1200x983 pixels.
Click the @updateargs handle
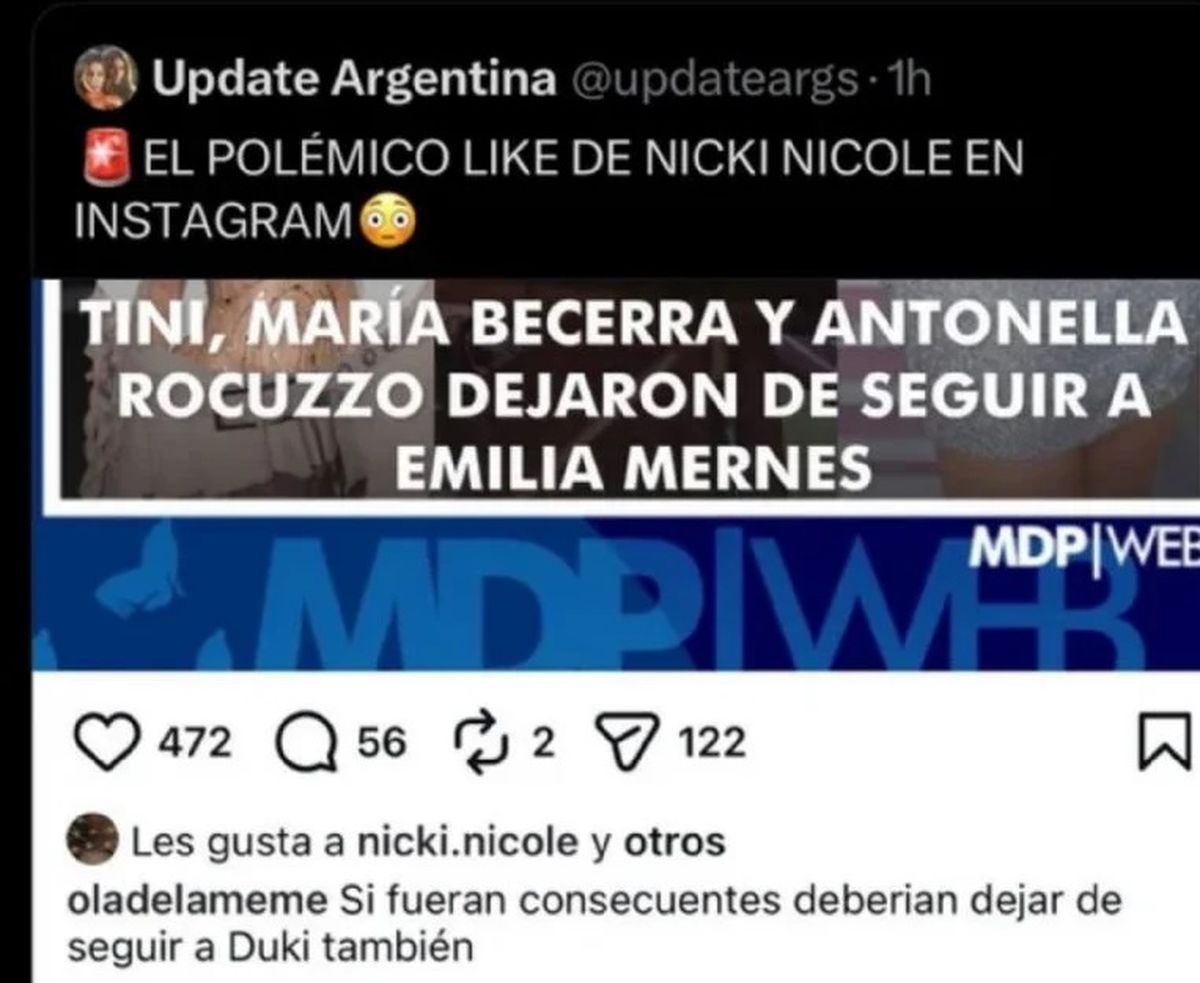(x=713, y=81)
